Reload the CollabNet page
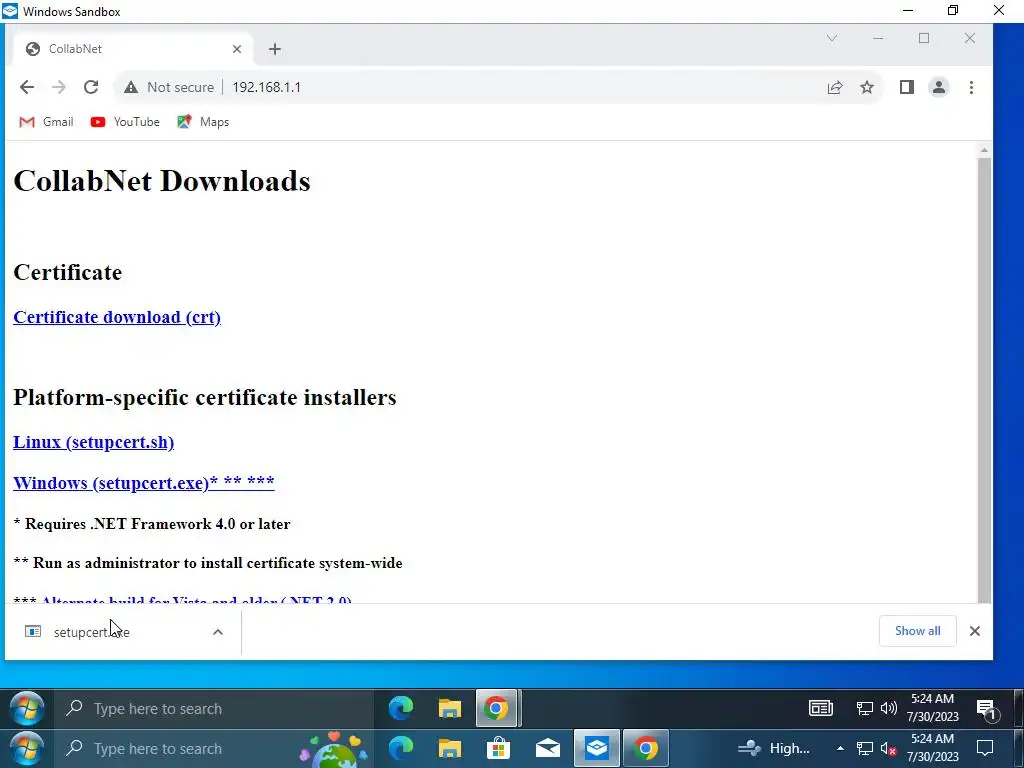This screenshot has height=768, width=1024. click(x=91, y=87)
